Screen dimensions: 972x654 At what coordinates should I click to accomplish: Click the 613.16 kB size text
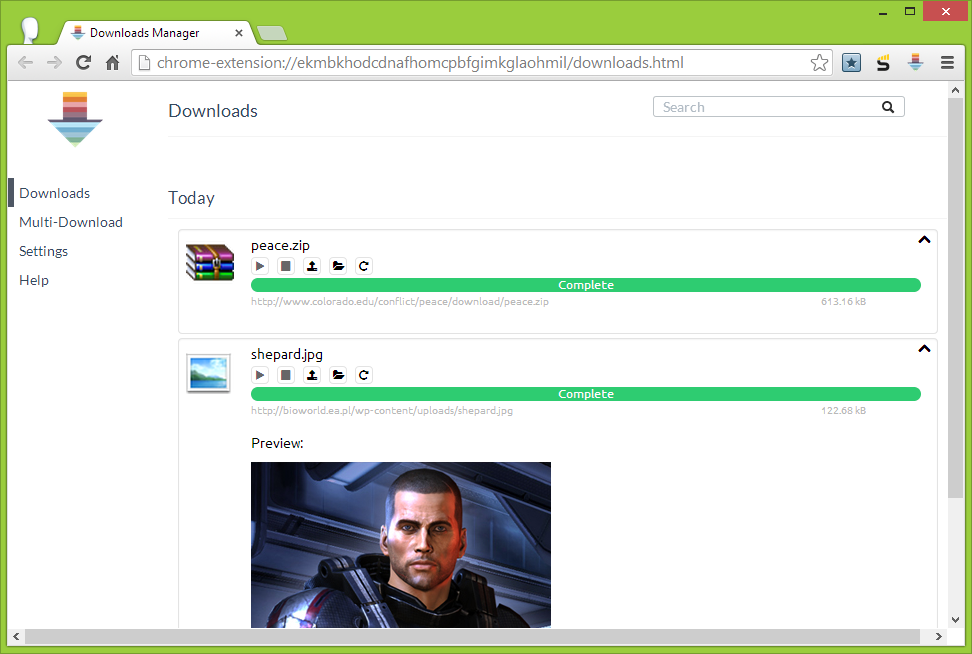point(844,302)
